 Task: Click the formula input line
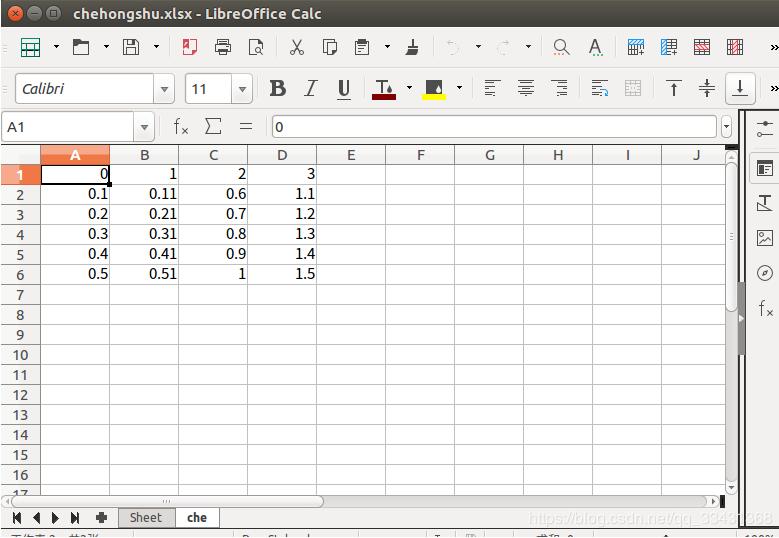point(494,127)
